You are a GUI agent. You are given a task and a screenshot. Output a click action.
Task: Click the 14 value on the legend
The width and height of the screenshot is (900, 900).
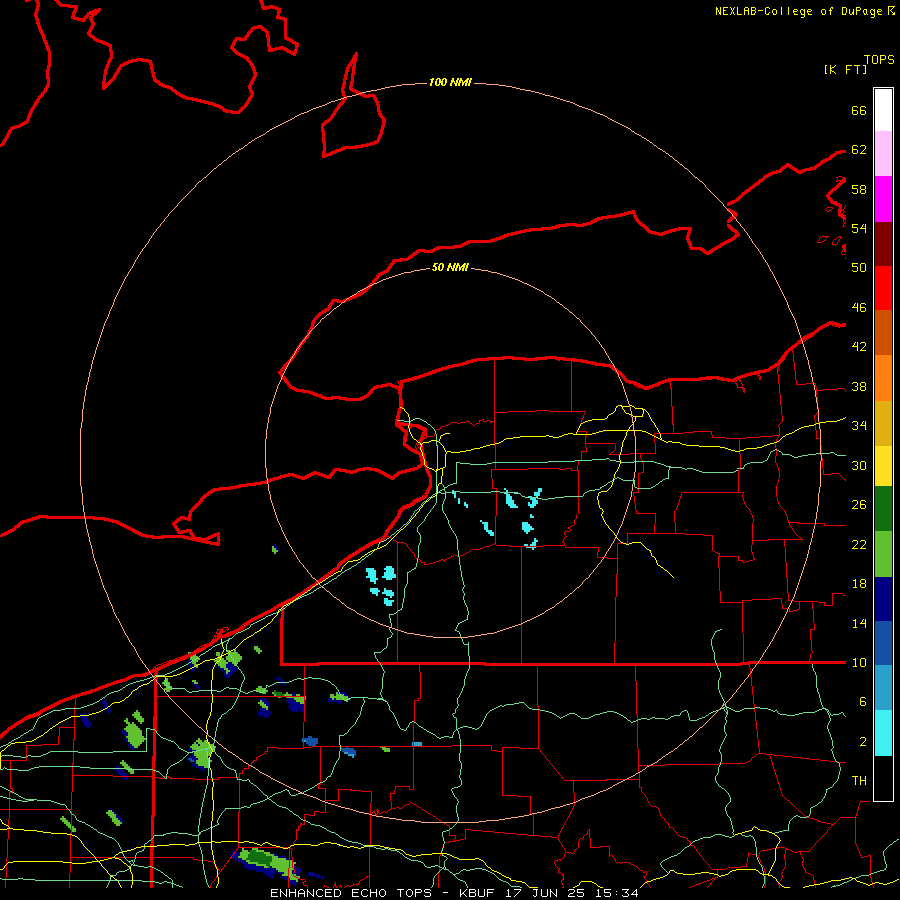point(859,623)
